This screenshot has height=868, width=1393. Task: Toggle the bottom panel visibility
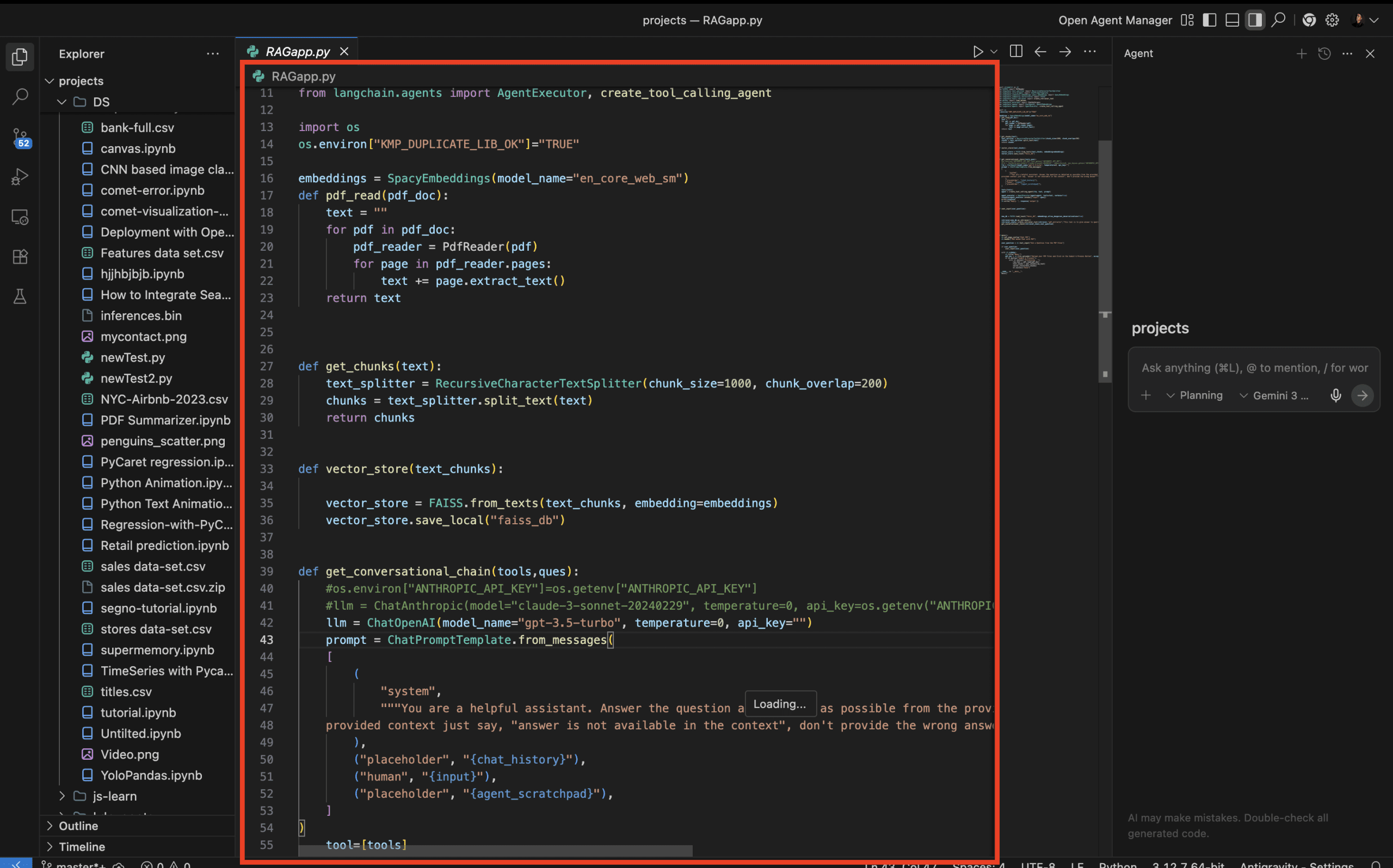pyautogui.click(x=1231, y=20)
